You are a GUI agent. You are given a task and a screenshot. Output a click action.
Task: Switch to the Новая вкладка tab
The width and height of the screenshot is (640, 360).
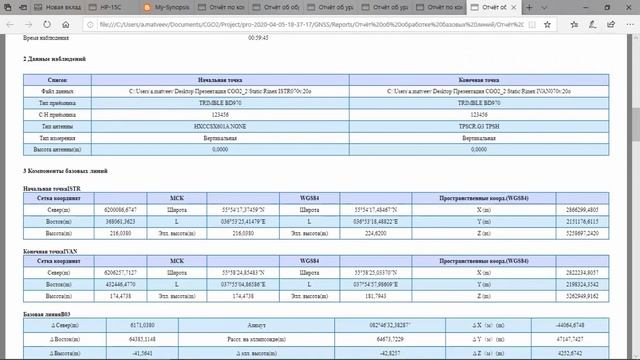point(58,7)
